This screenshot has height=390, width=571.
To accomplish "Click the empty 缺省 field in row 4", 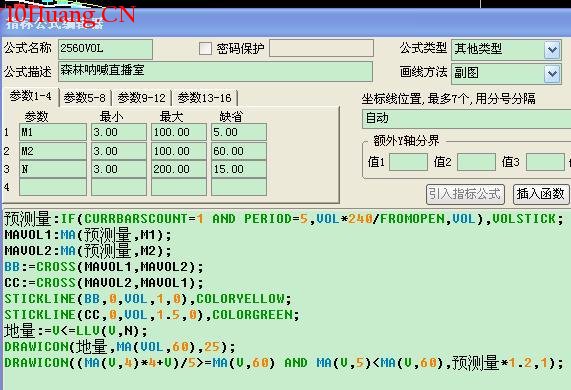I will click(239, 187).
